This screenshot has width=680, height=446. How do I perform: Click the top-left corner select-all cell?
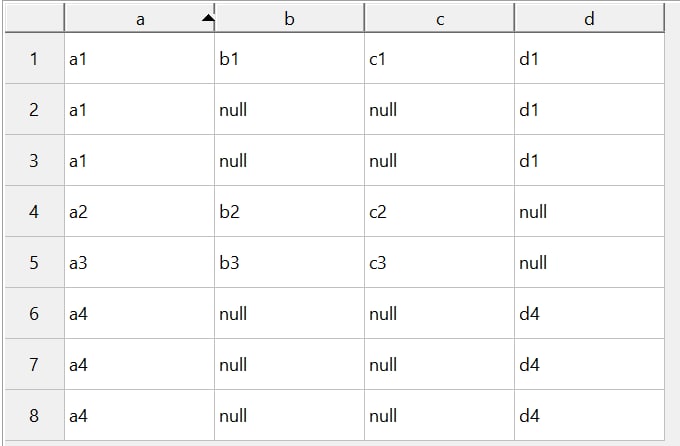click(35, 18)
